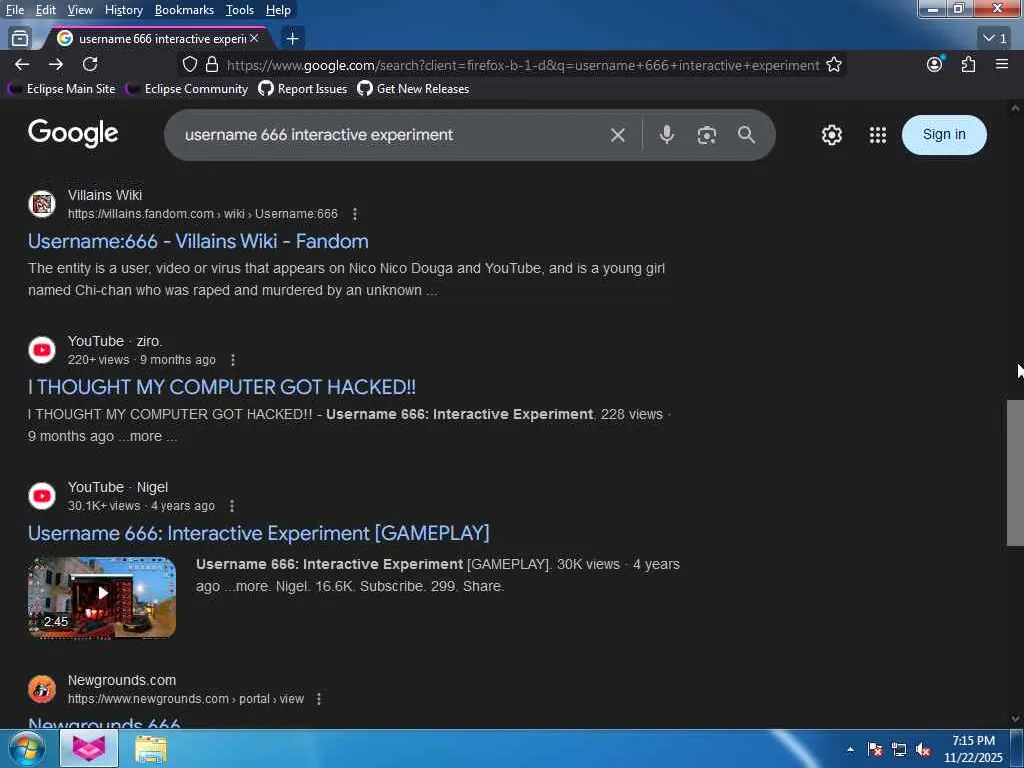Open Get New Releases bookmark
Viewport: 1024px width, 768px height.
pos(413,89)
